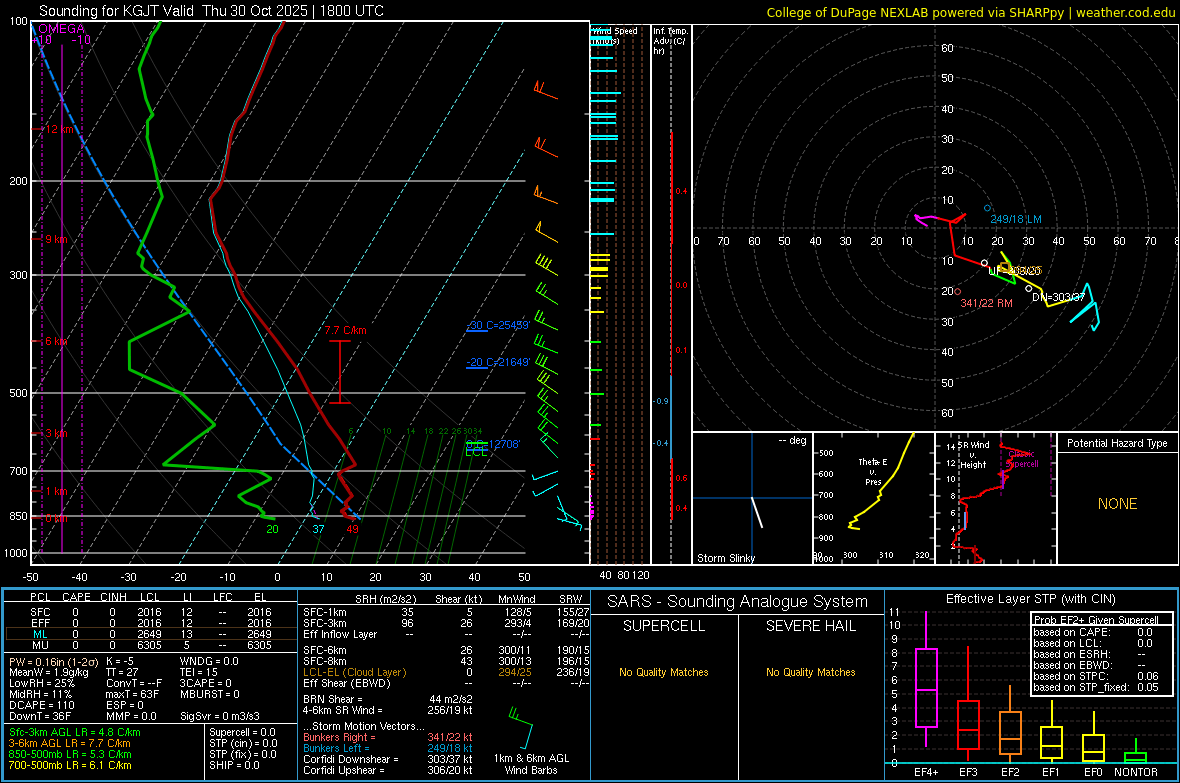
Task: Select the MU parcel row
Action: 151,644
